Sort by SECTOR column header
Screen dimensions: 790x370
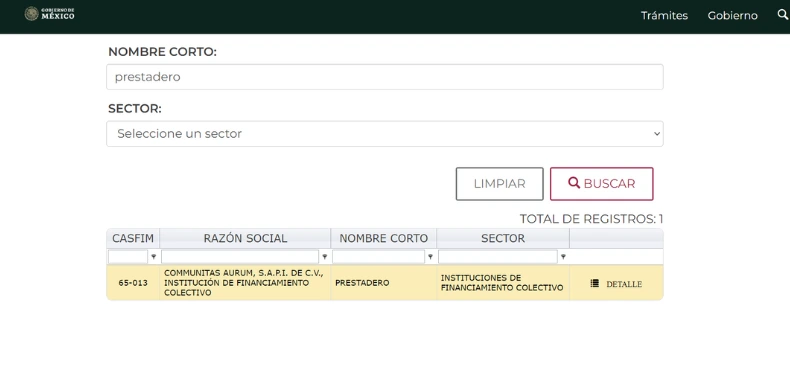503,238
